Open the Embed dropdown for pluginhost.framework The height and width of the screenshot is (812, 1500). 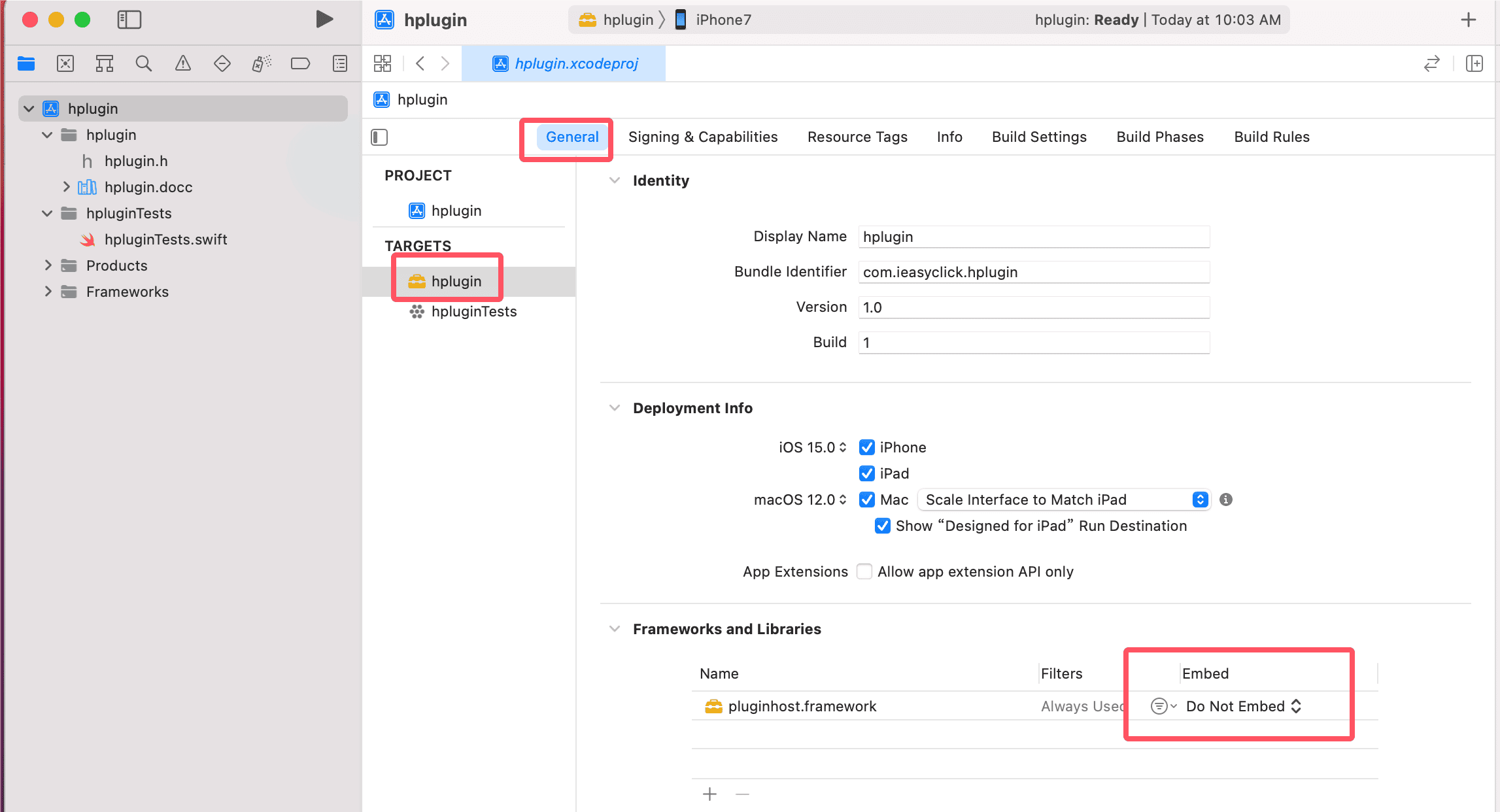(1244, 706)
